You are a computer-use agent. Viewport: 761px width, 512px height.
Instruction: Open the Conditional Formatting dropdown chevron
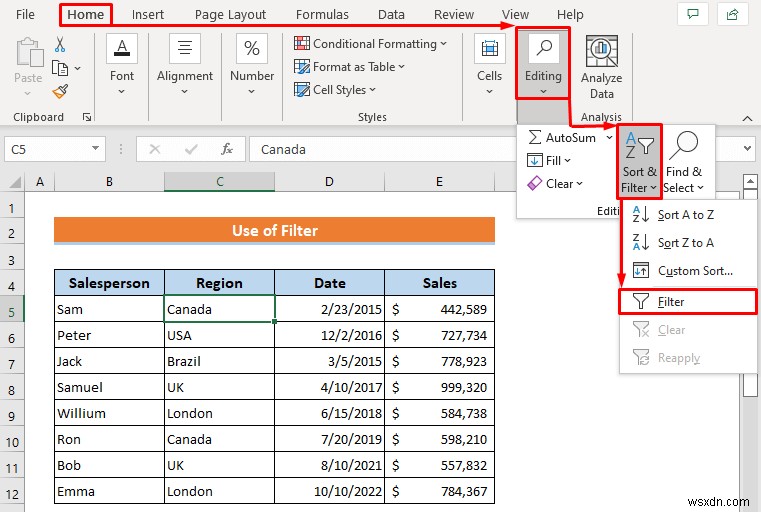444,44
